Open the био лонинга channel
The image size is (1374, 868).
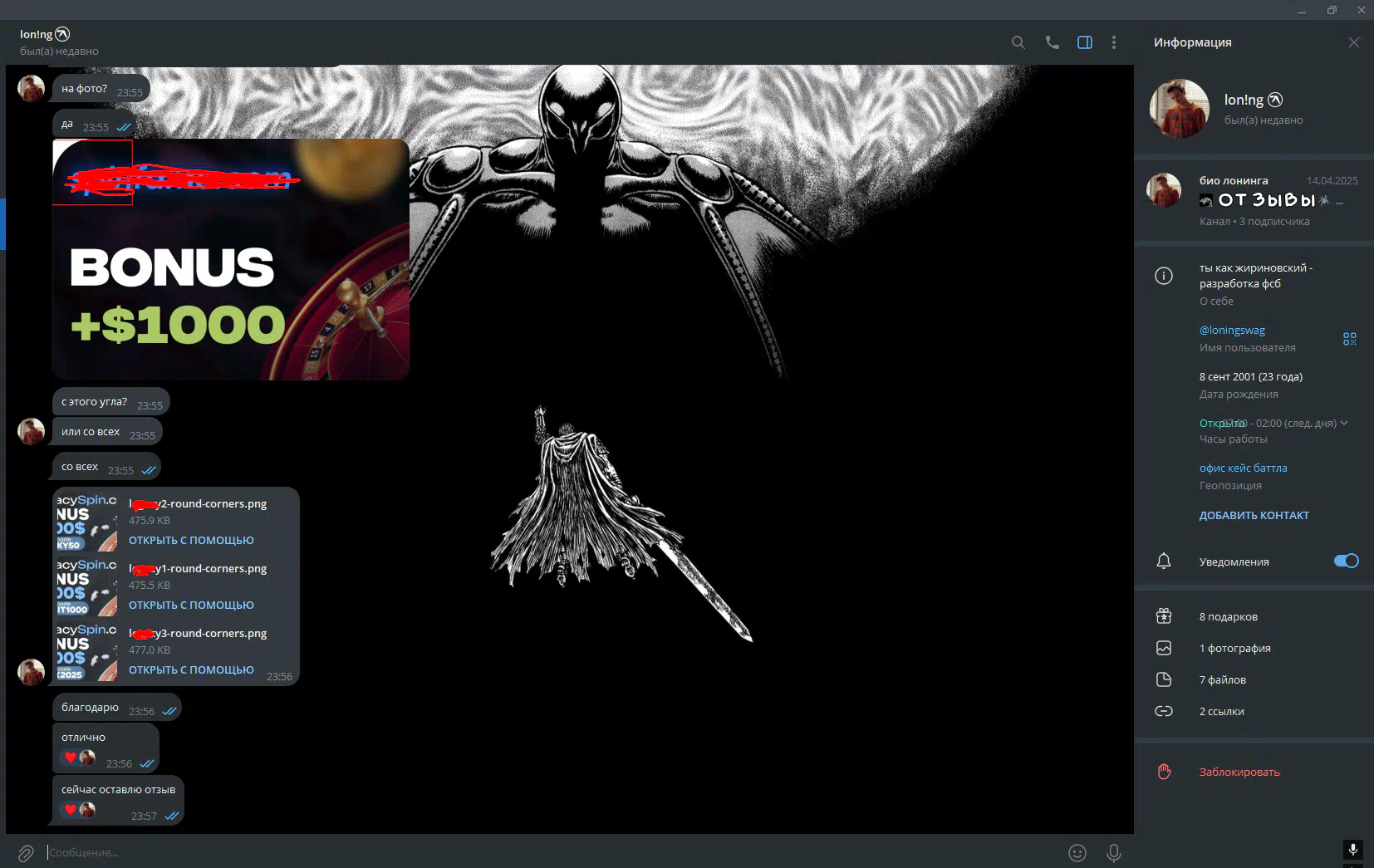[x=1254, y=200]
